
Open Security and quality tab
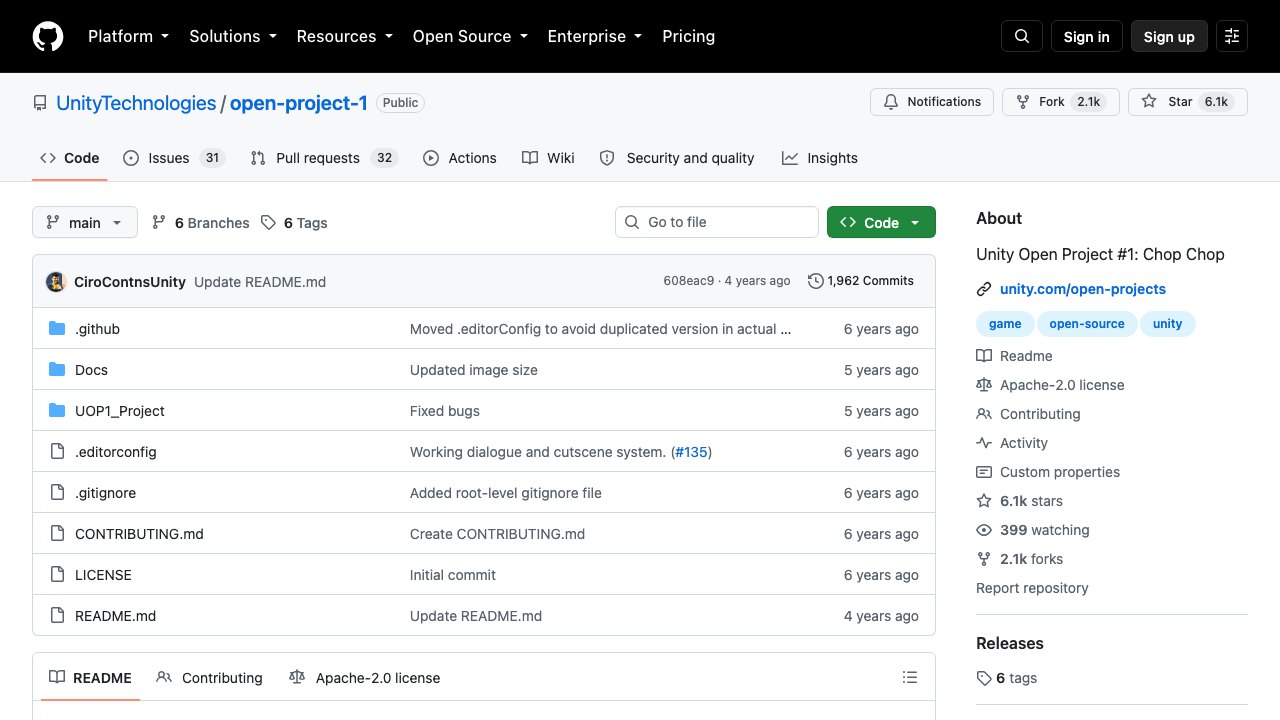tap(677, 158)
